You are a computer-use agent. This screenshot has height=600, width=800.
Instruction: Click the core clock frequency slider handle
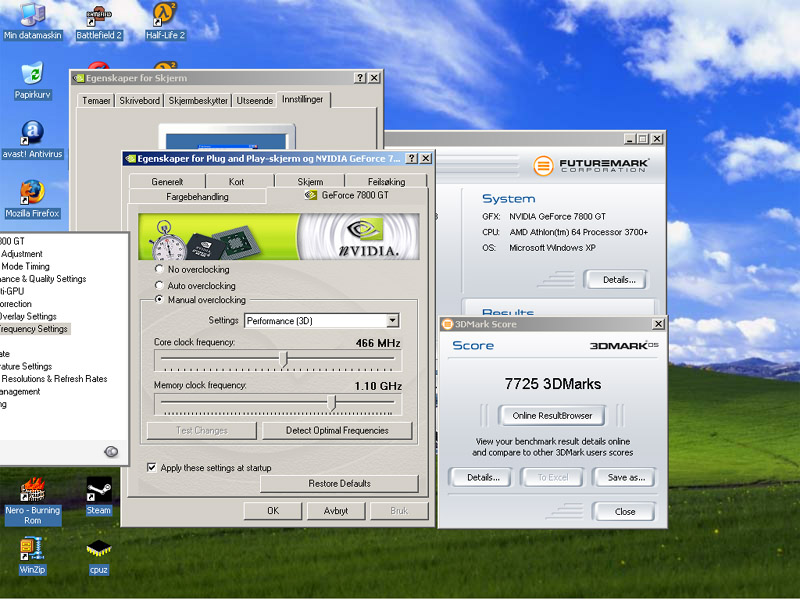tap(284, 359)
